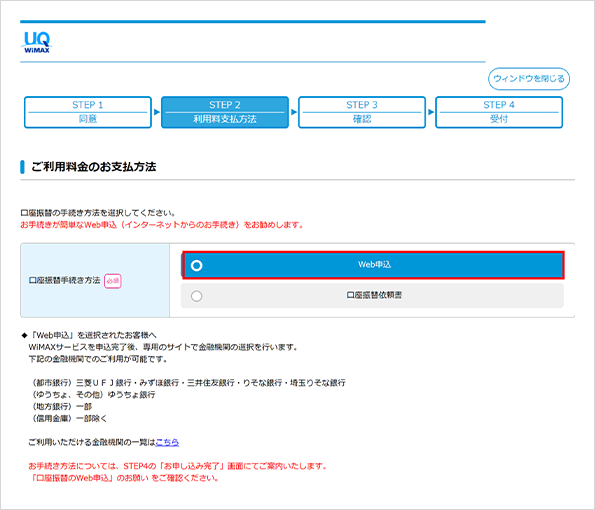This screenshot has height=510, width=595.
Task: Click the arrow between STEP 3 and STEP 4
Action: coord(431,112)
